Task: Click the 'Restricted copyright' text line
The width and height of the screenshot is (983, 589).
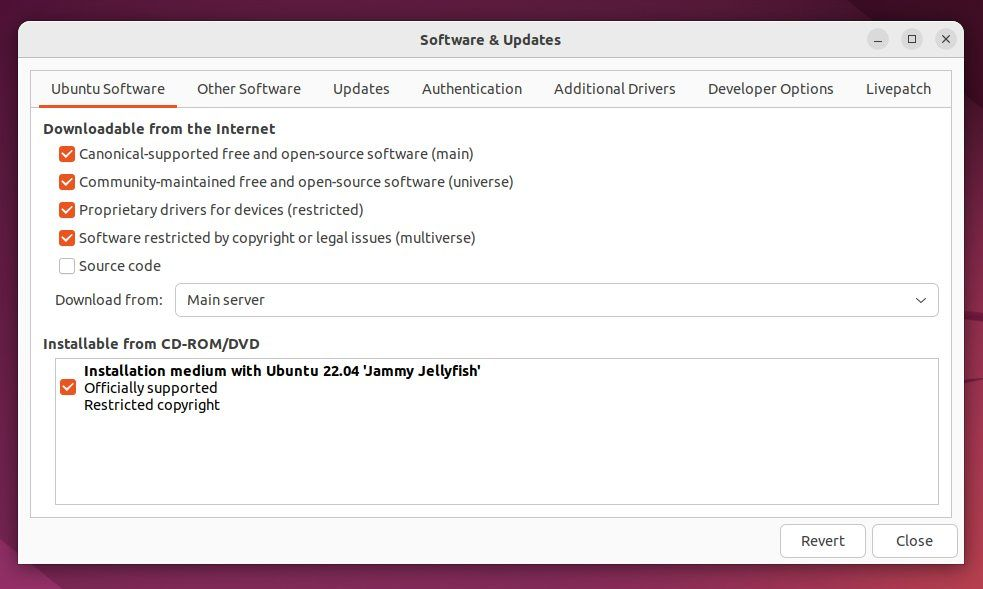Action: tap(152, 405)
